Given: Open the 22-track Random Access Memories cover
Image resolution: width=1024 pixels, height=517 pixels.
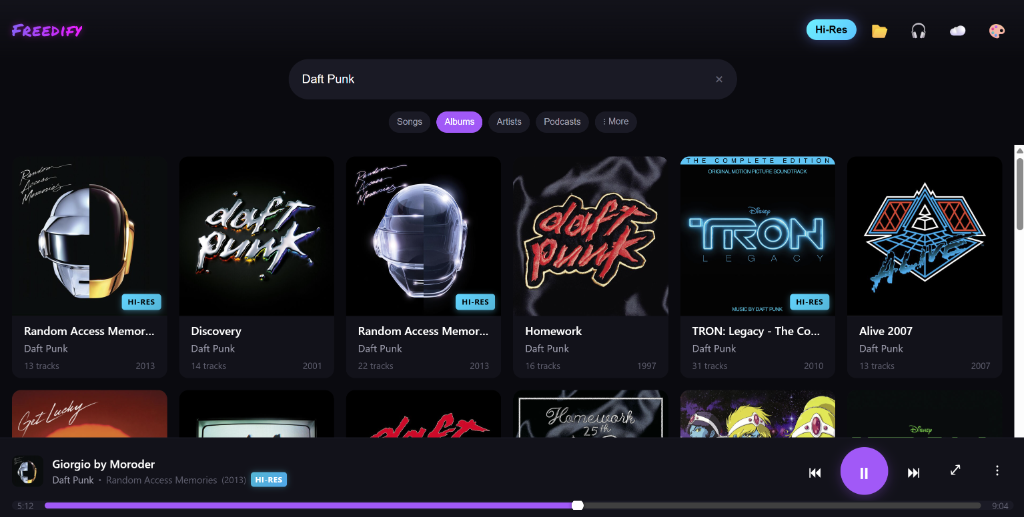Looking at the screenshot, I should [x=423, y=236].
